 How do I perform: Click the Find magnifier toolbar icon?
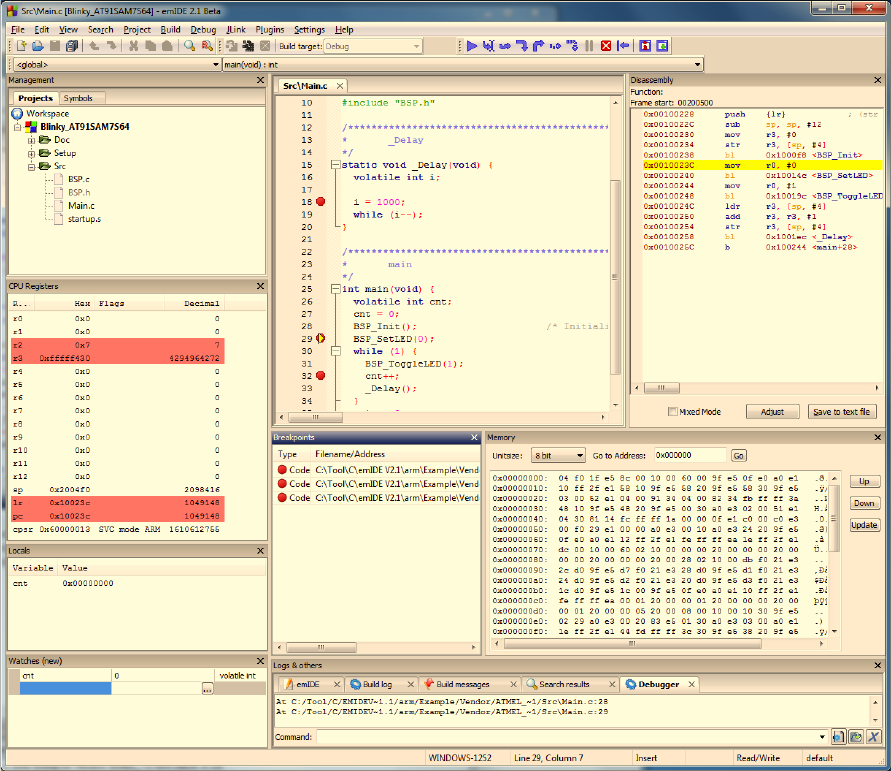click(188, 46)
